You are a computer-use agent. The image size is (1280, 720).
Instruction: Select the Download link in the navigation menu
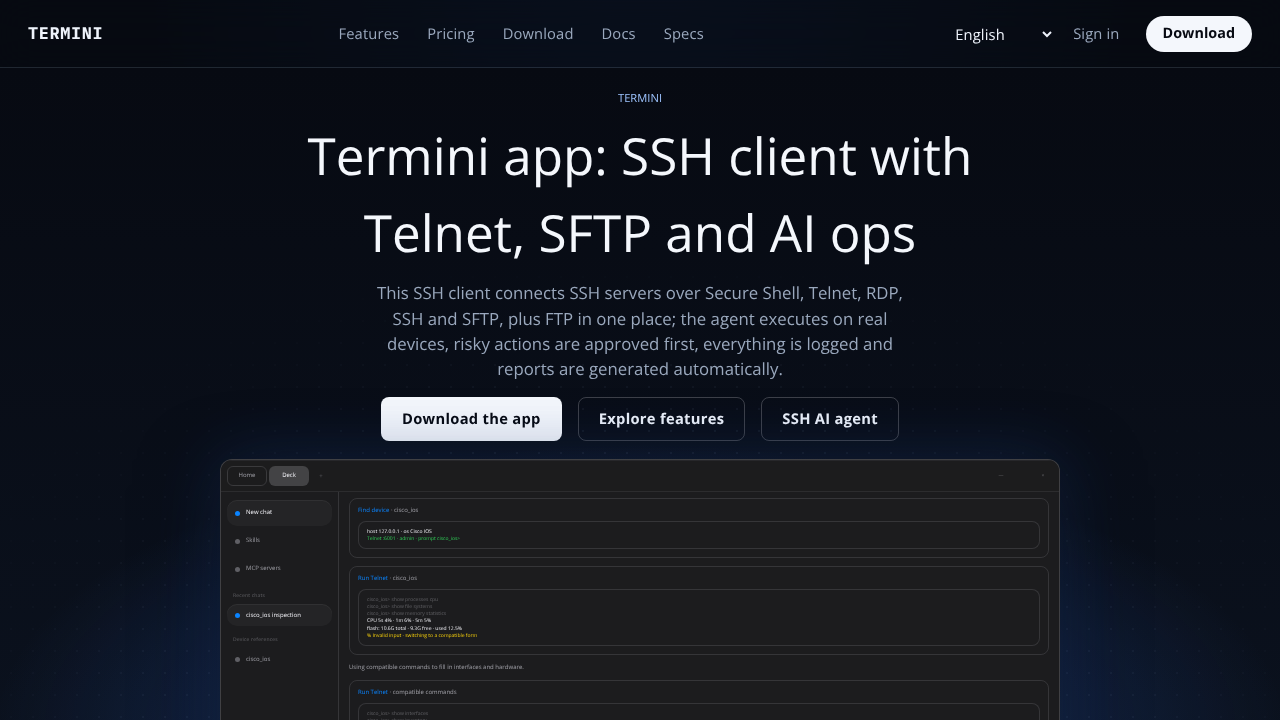pyautogui.click(x=538, y=34)
